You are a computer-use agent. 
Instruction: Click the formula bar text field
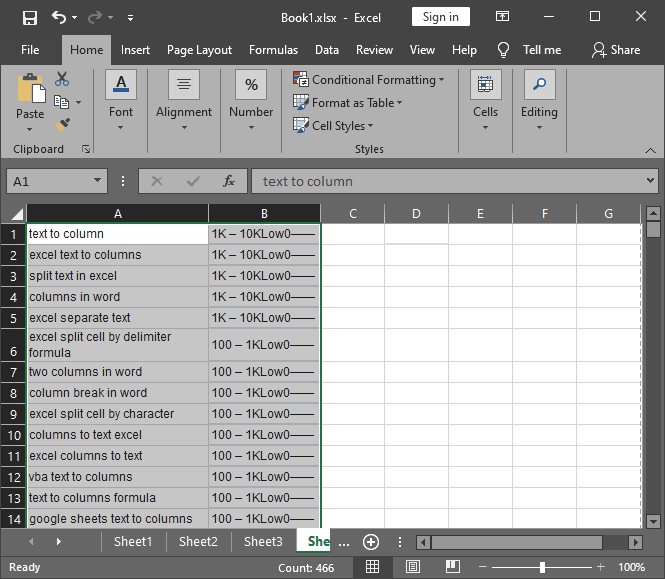tap(448, 181)
